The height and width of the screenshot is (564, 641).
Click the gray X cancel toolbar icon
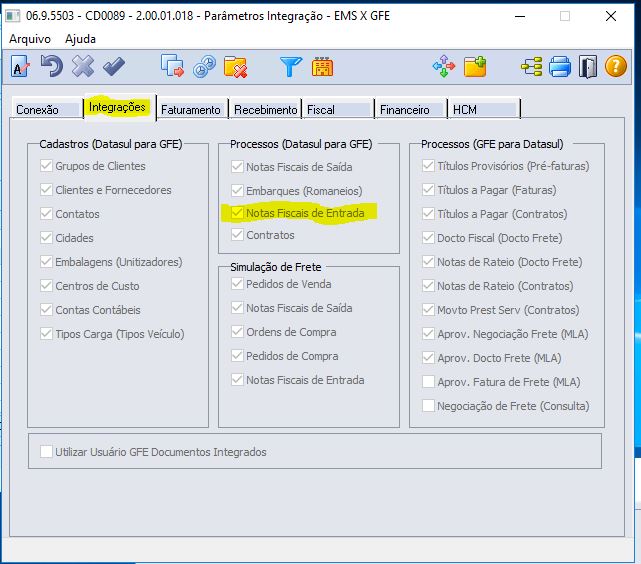(x=83, y=67)
